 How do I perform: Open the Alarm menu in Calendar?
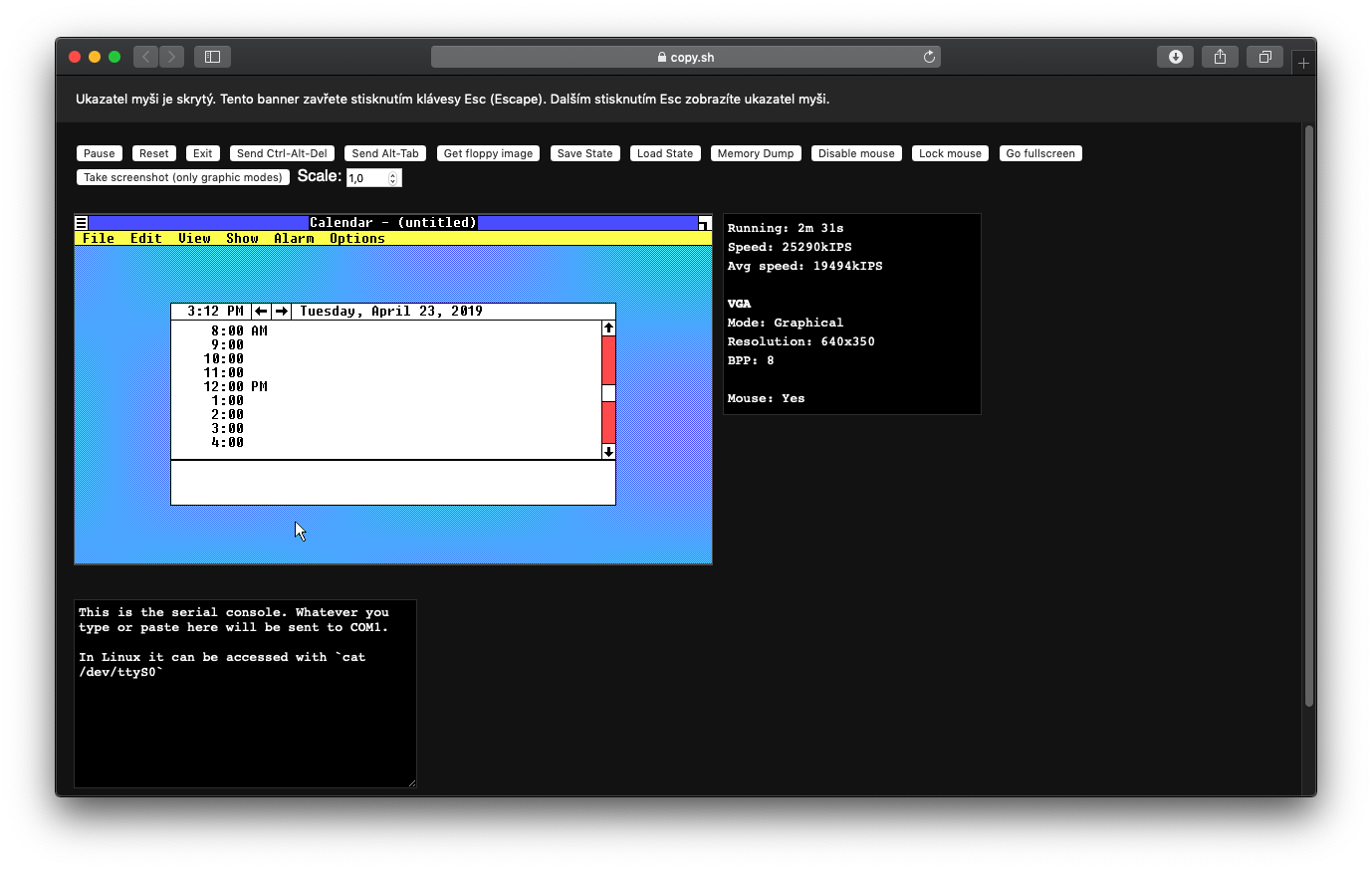294,238
